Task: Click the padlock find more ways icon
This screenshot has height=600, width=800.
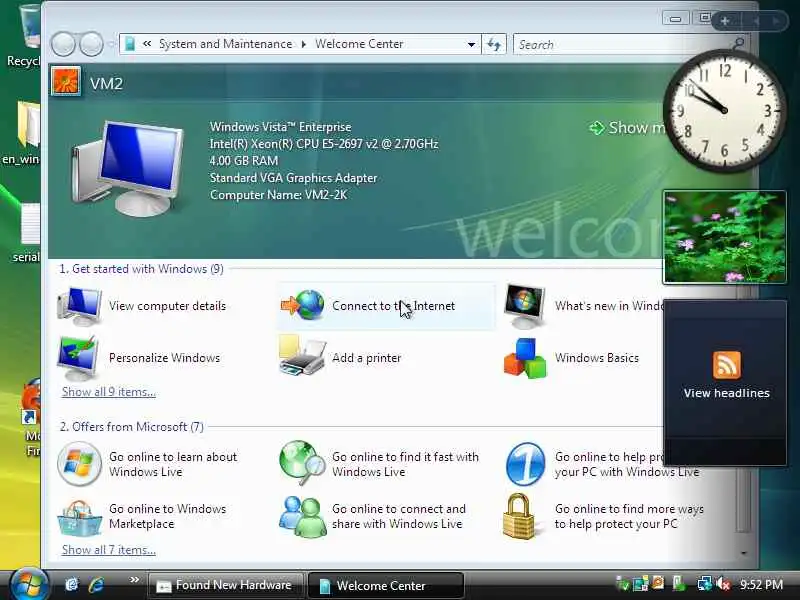Action: [x=518, y=516]
